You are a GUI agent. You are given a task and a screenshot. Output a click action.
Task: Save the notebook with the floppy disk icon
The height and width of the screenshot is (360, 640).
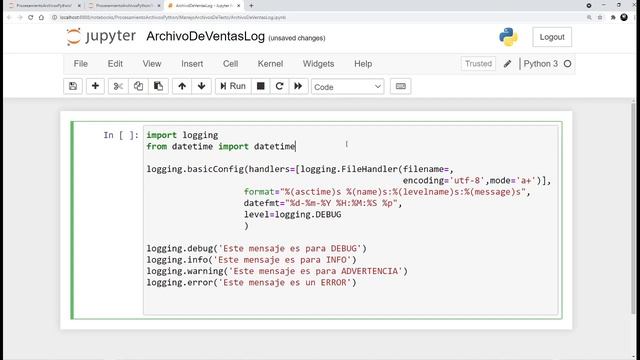pyautogui.click(x=73, y=86)
